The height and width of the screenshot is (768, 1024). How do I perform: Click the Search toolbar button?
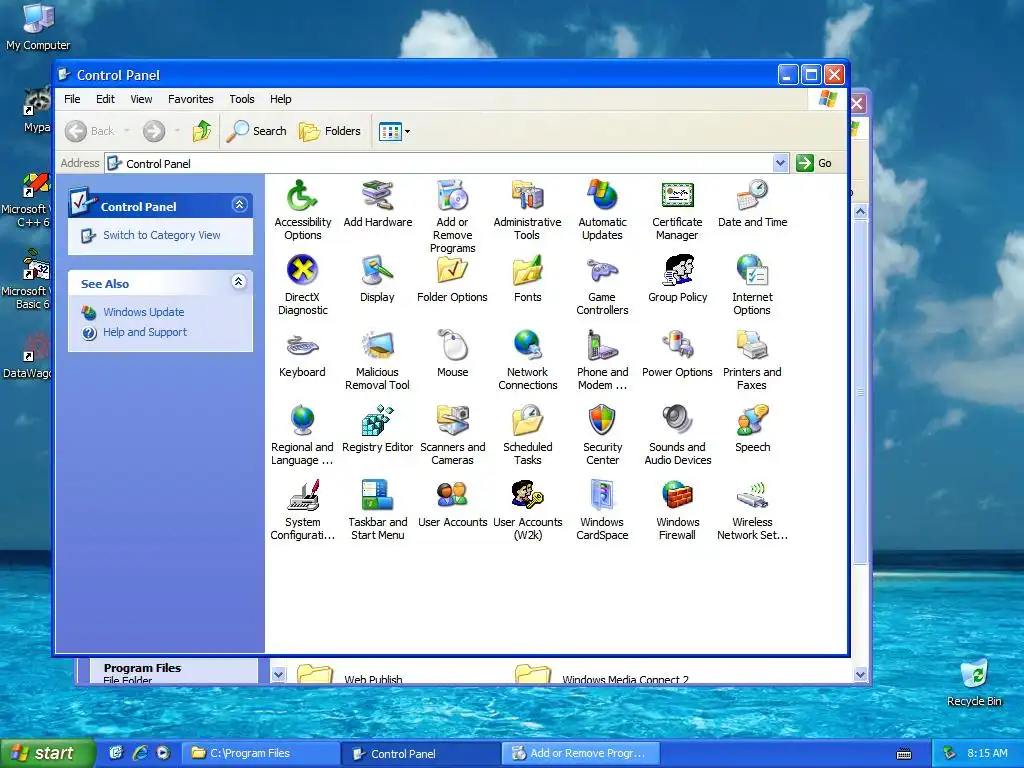pos(257,131)
